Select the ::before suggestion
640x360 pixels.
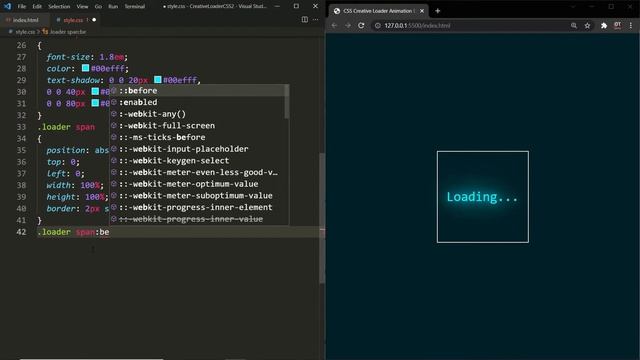coord(197,91)
